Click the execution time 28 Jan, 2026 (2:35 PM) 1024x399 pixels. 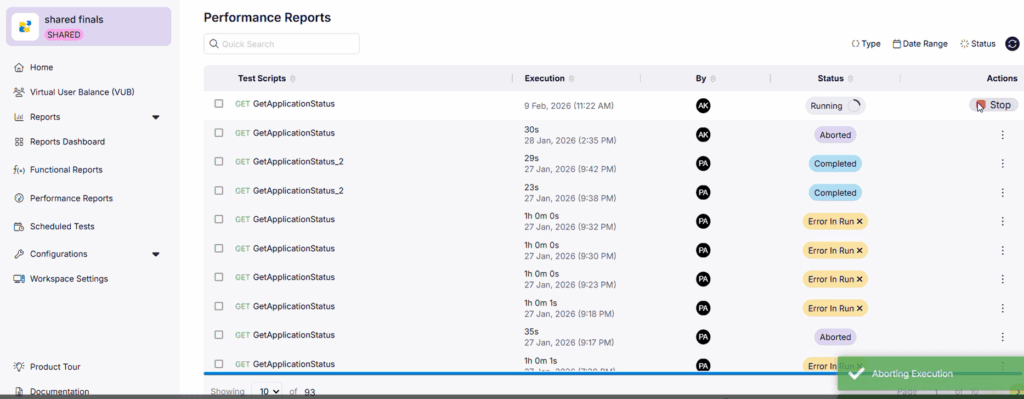(570, 140)
